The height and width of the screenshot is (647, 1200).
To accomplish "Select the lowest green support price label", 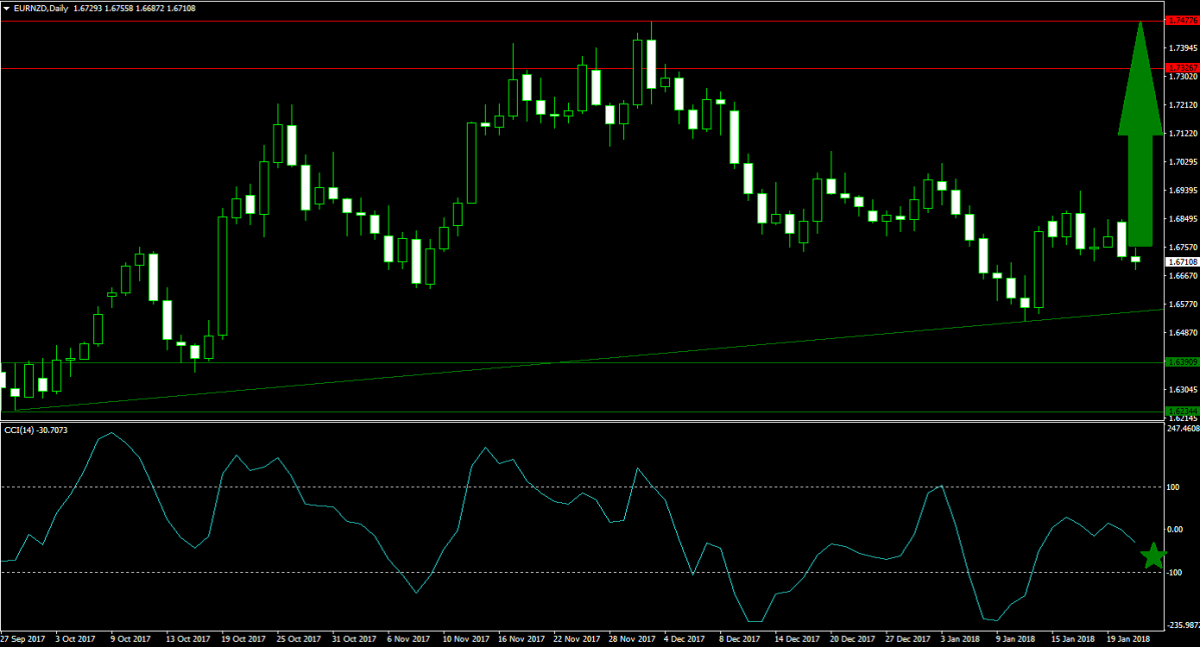I will tap(1182, 411).
